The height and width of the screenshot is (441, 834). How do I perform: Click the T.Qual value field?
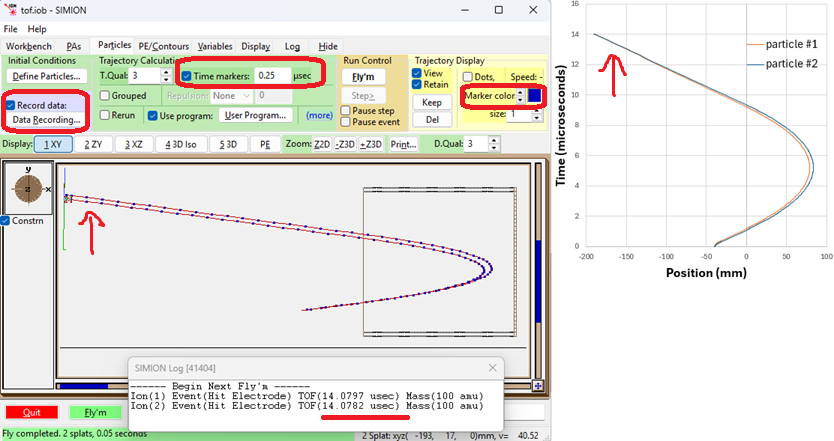point(145,76)
